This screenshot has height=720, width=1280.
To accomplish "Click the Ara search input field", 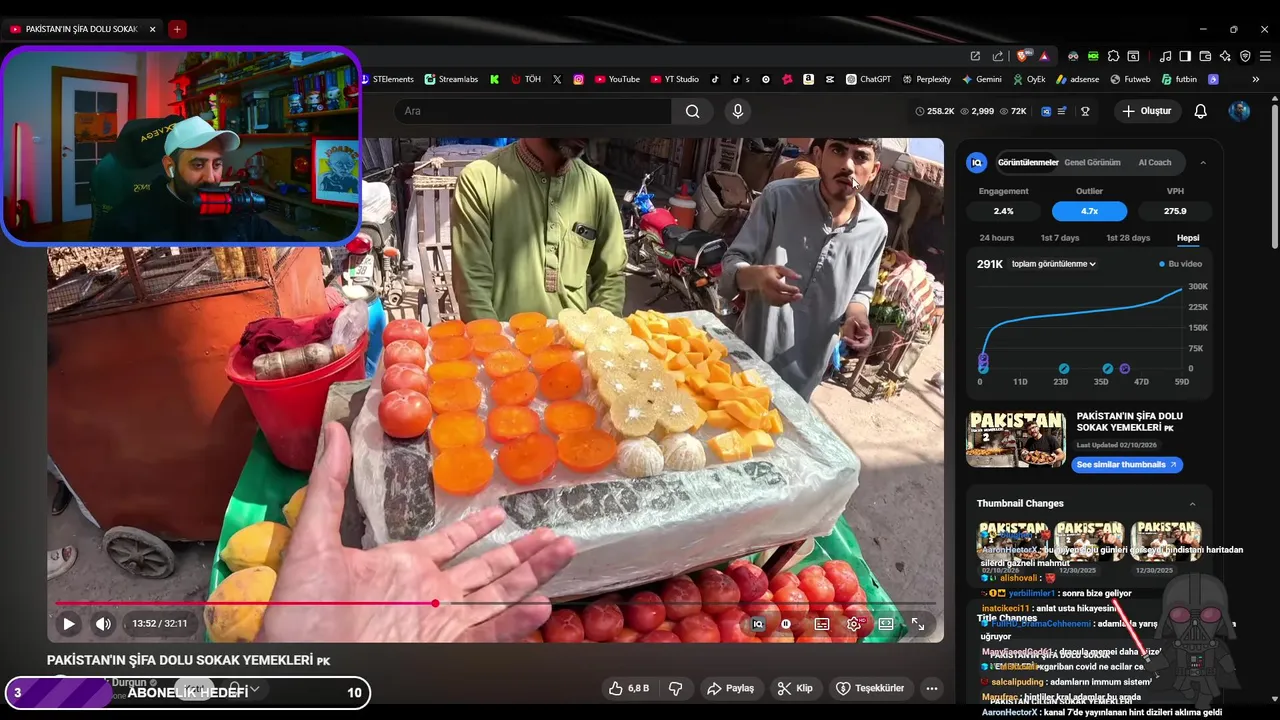I will pos(533,111).
